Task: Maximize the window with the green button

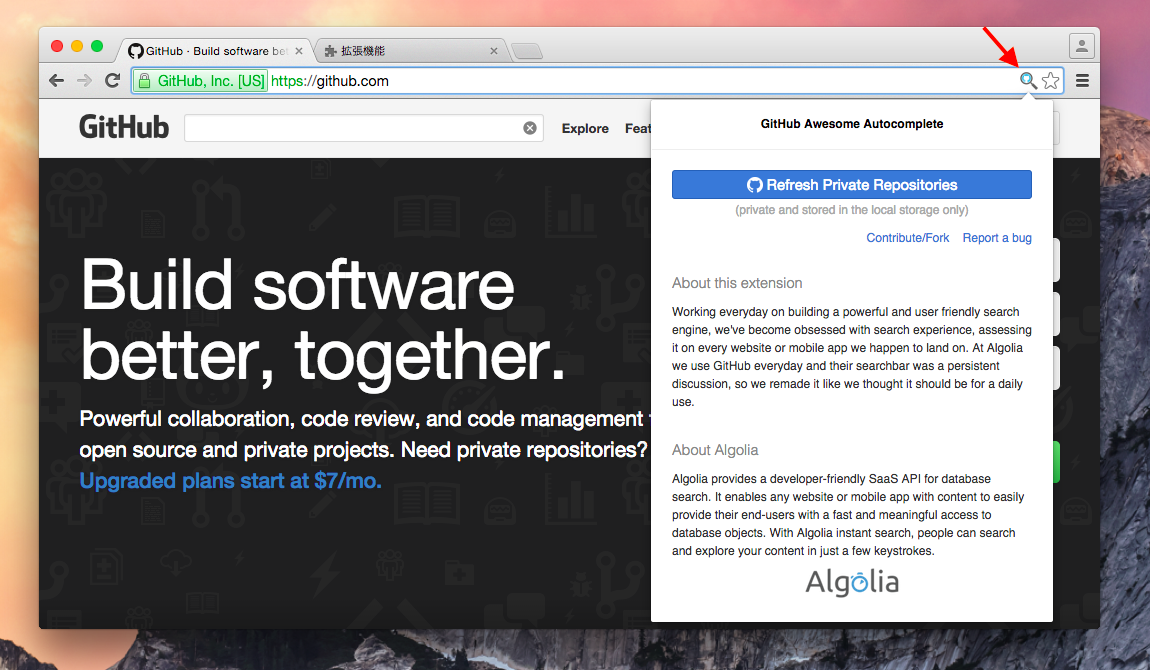Action: (x=97, y=46)
